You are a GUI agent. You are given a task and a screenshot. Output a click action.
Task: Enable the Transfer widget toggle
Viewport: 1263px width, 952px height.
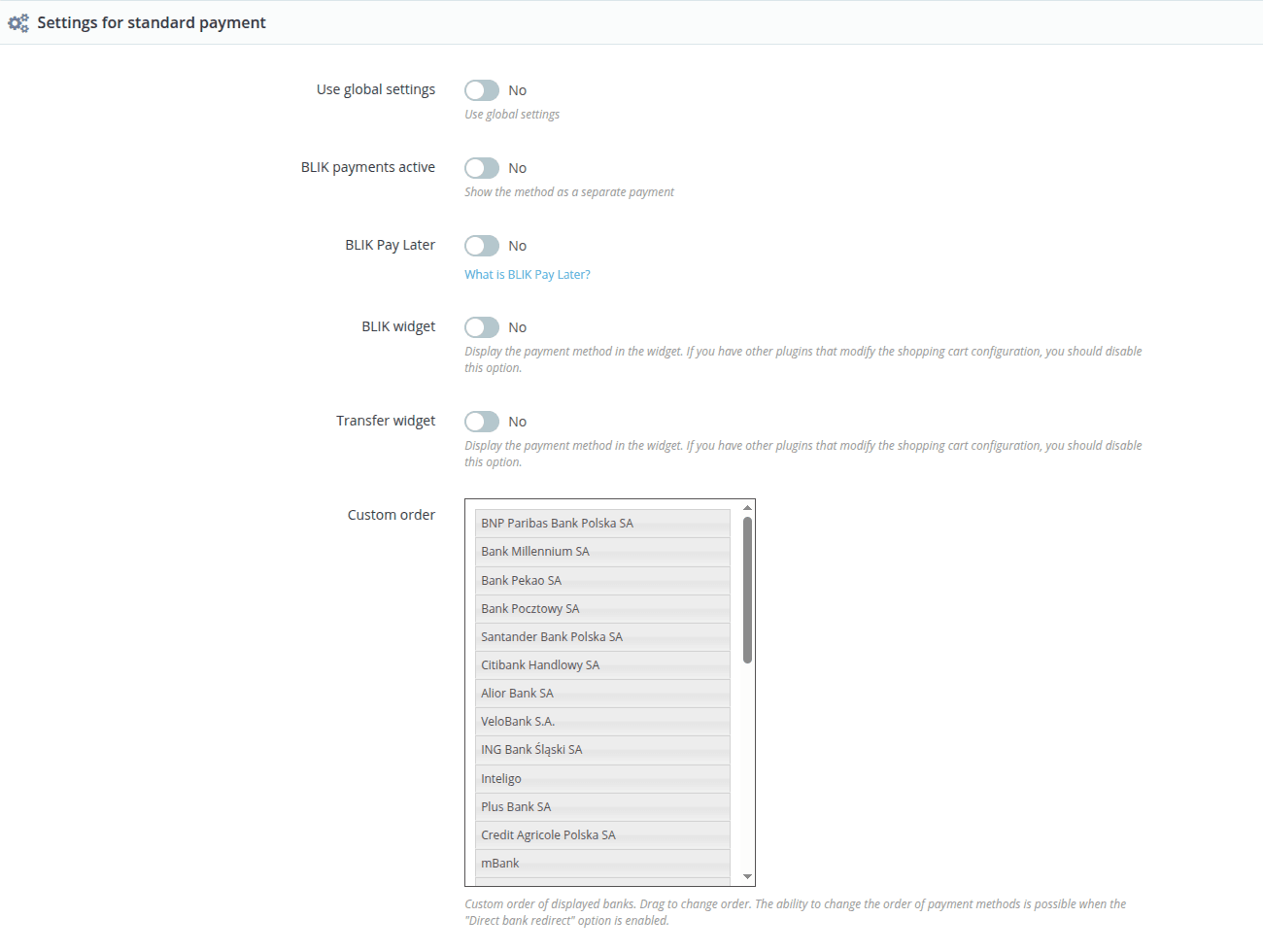click(482, 422)
